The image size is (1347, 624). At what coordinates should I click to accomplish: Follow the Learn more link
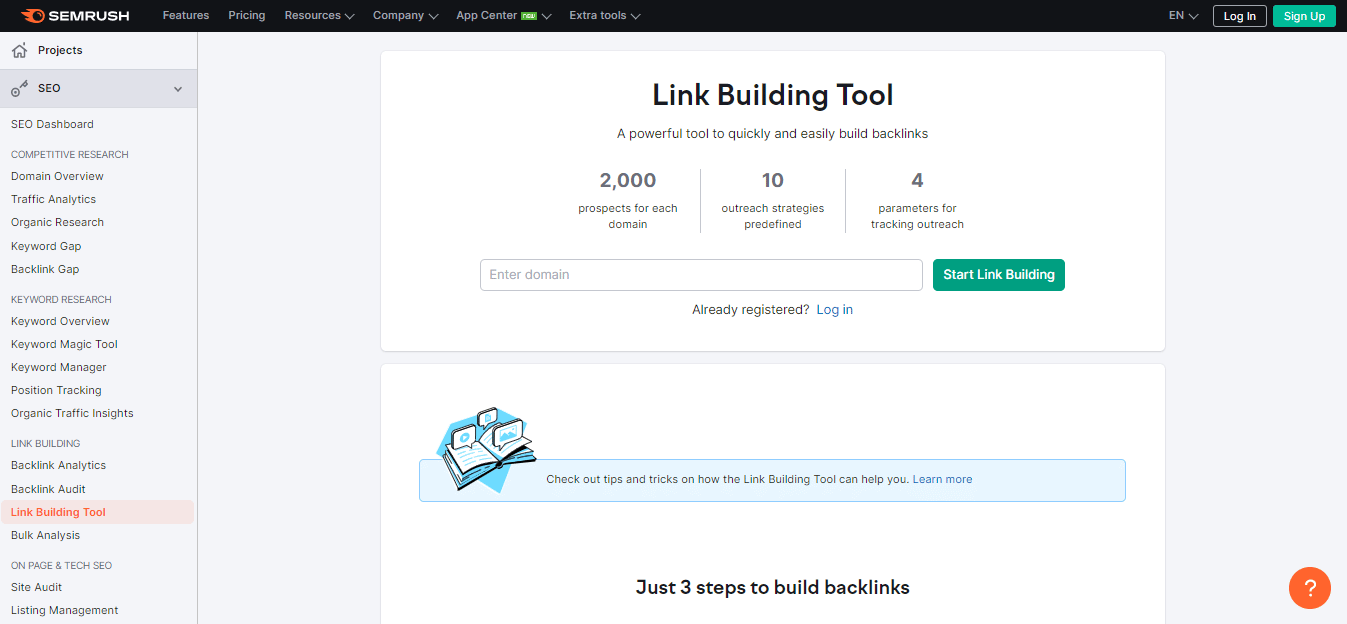(942, 479)
